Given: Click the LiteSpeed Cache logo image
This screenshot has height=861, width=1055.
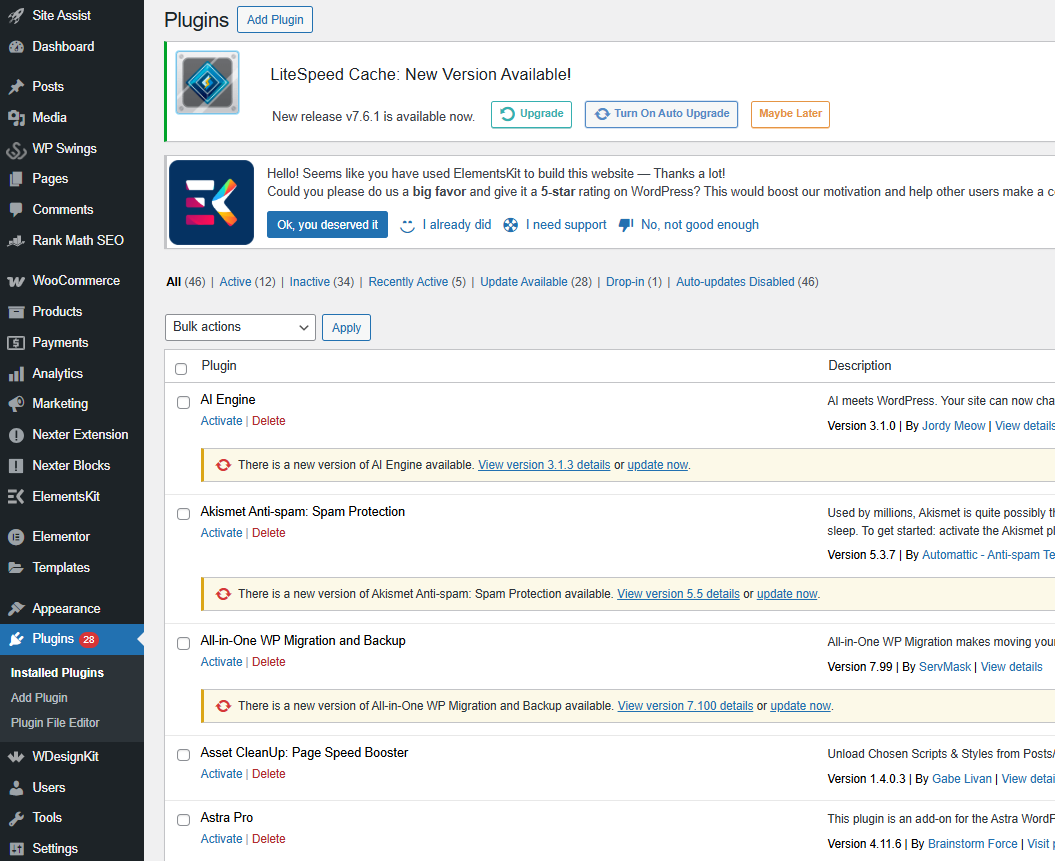Looking at the screenshot, I should coord(207,82).
